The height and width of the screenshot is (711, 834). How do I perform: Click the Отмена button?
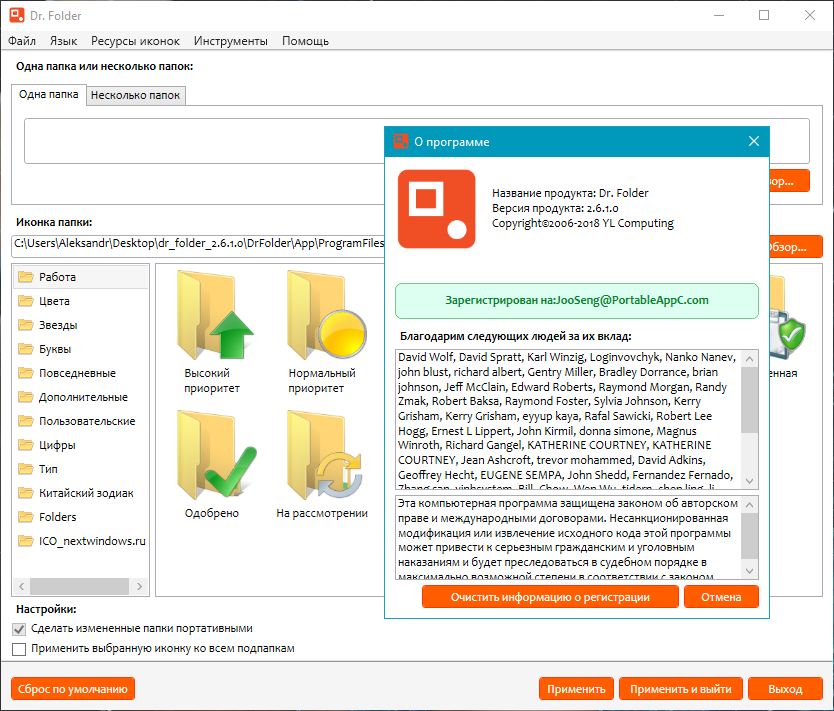(721, 597)
